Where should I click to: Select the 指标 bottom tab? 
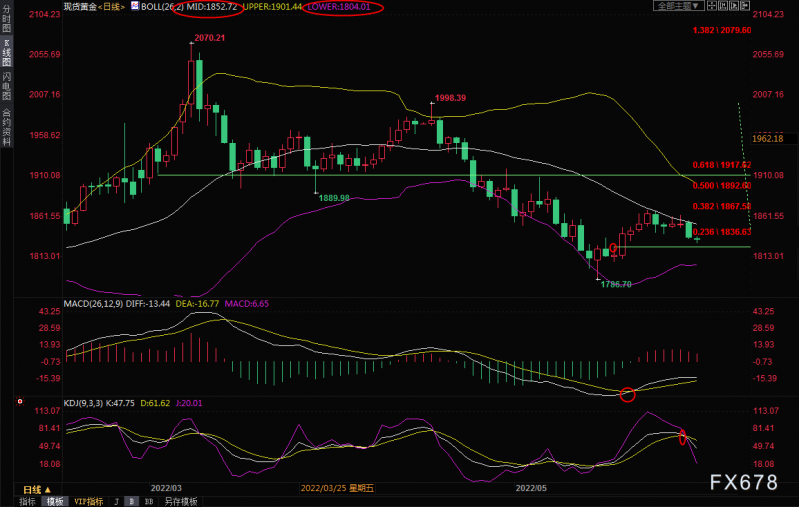pos(27,502)
